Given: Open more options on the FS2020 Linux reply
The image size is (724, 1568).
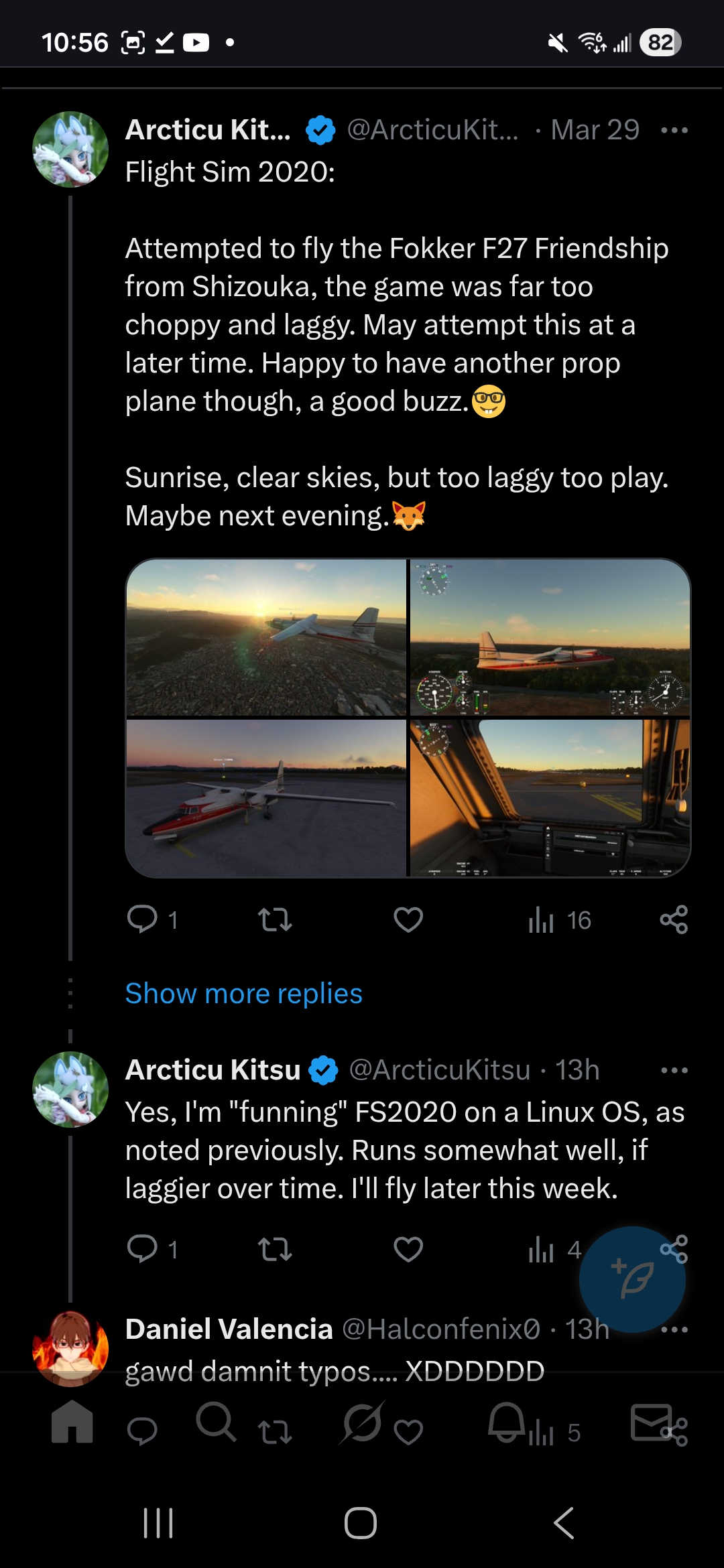Looking at the screenshot, I should point(674,1070).
